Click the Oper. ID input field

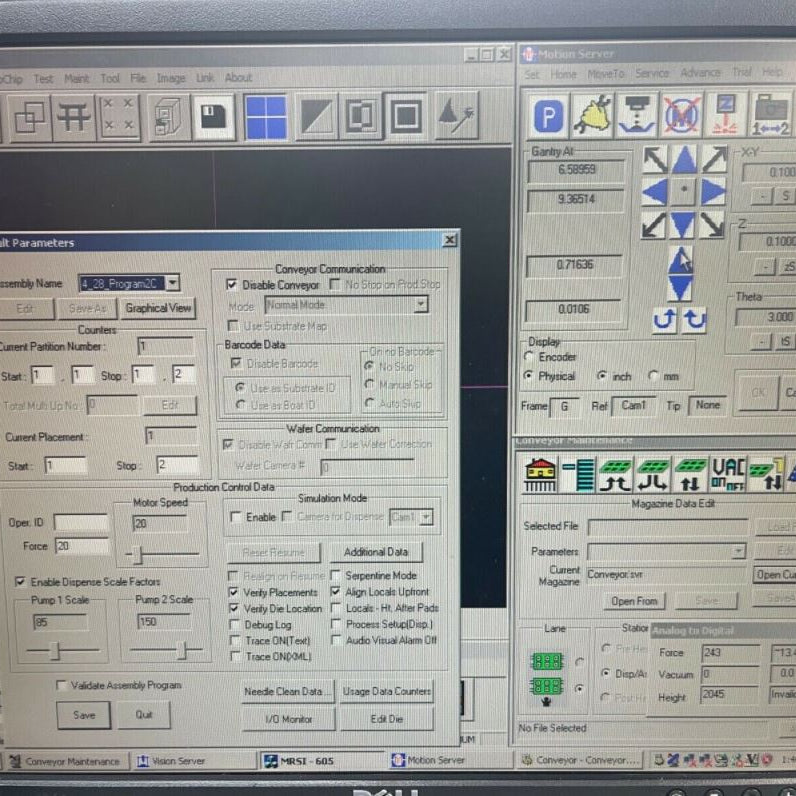click(81, 522)
